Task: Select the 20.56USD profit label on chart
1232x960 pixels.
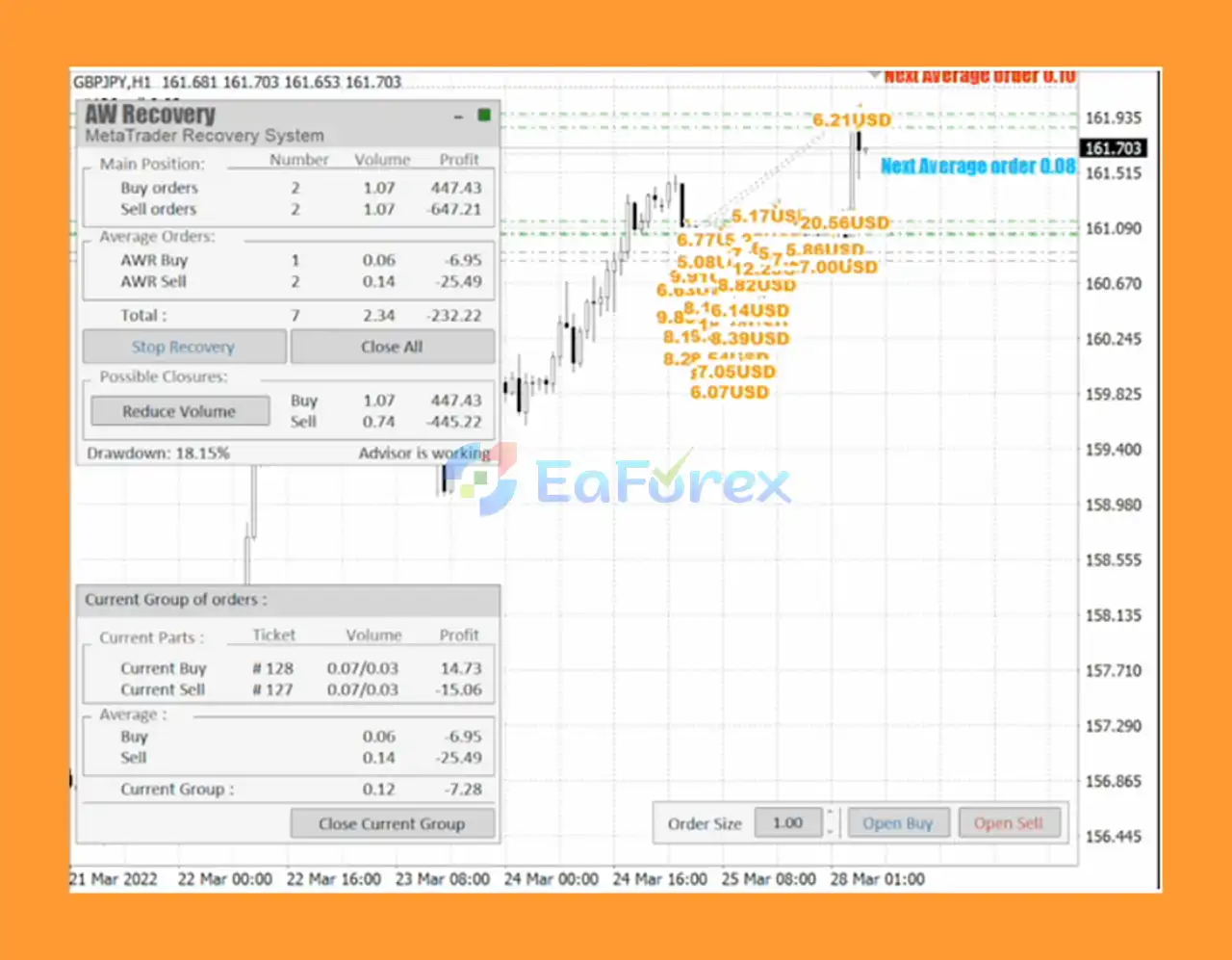Action: (x=845, y=222)
